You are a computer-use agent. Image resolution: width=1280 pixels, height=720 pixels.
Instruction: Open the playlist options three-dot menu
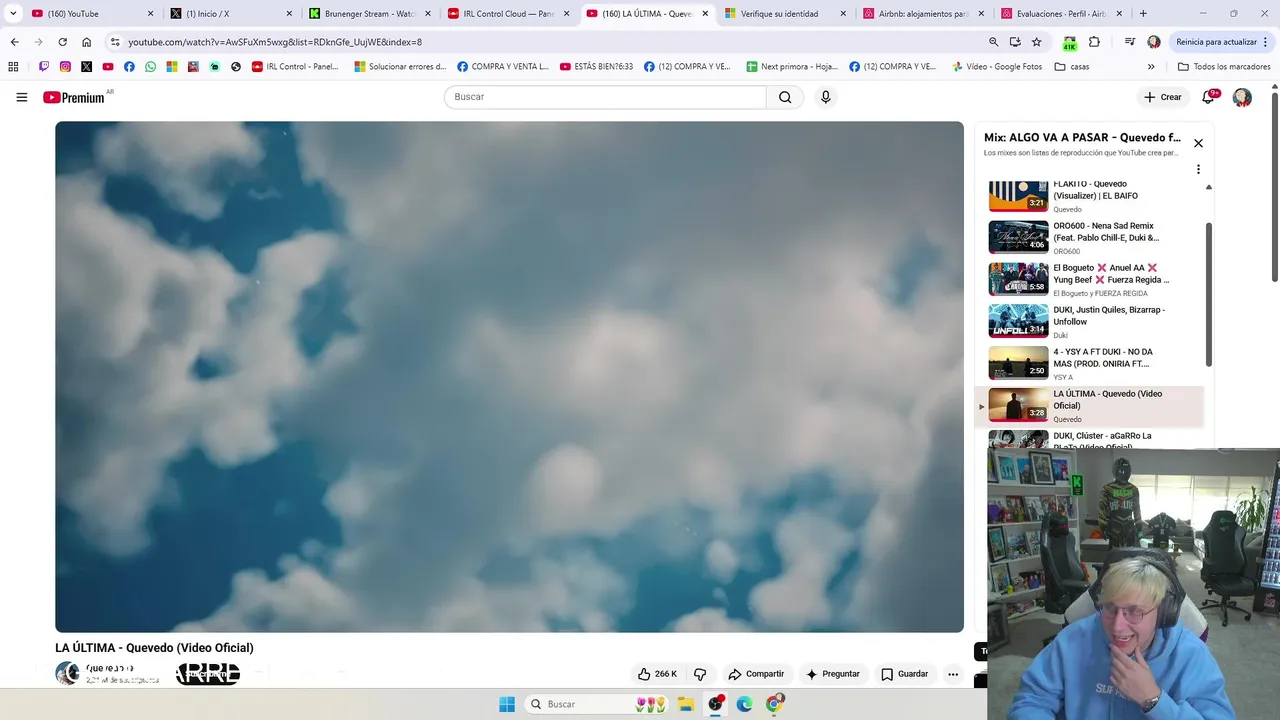[1198, 169]
